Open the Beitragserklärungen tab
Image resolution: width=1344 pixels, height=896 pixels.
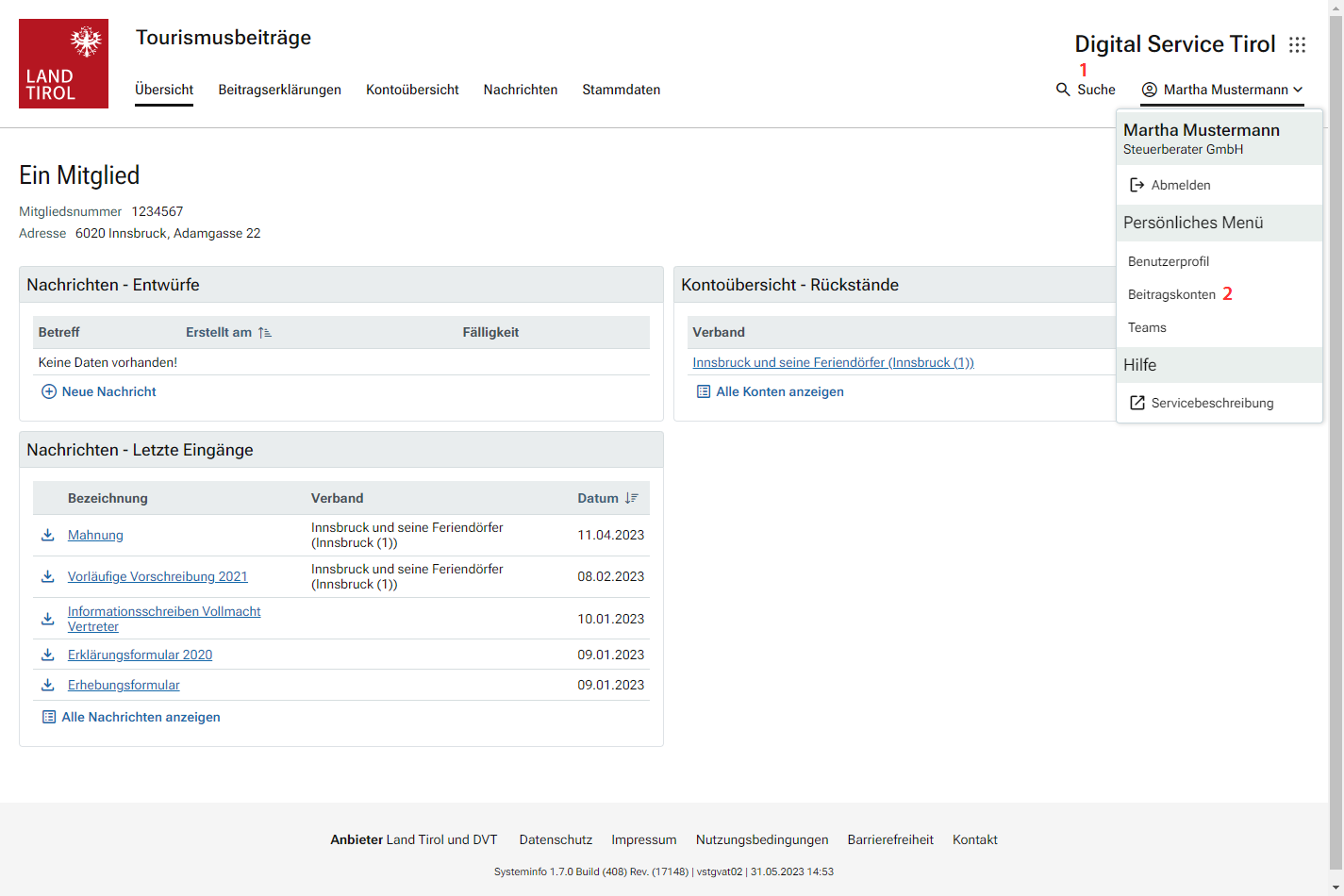(279, 90)
